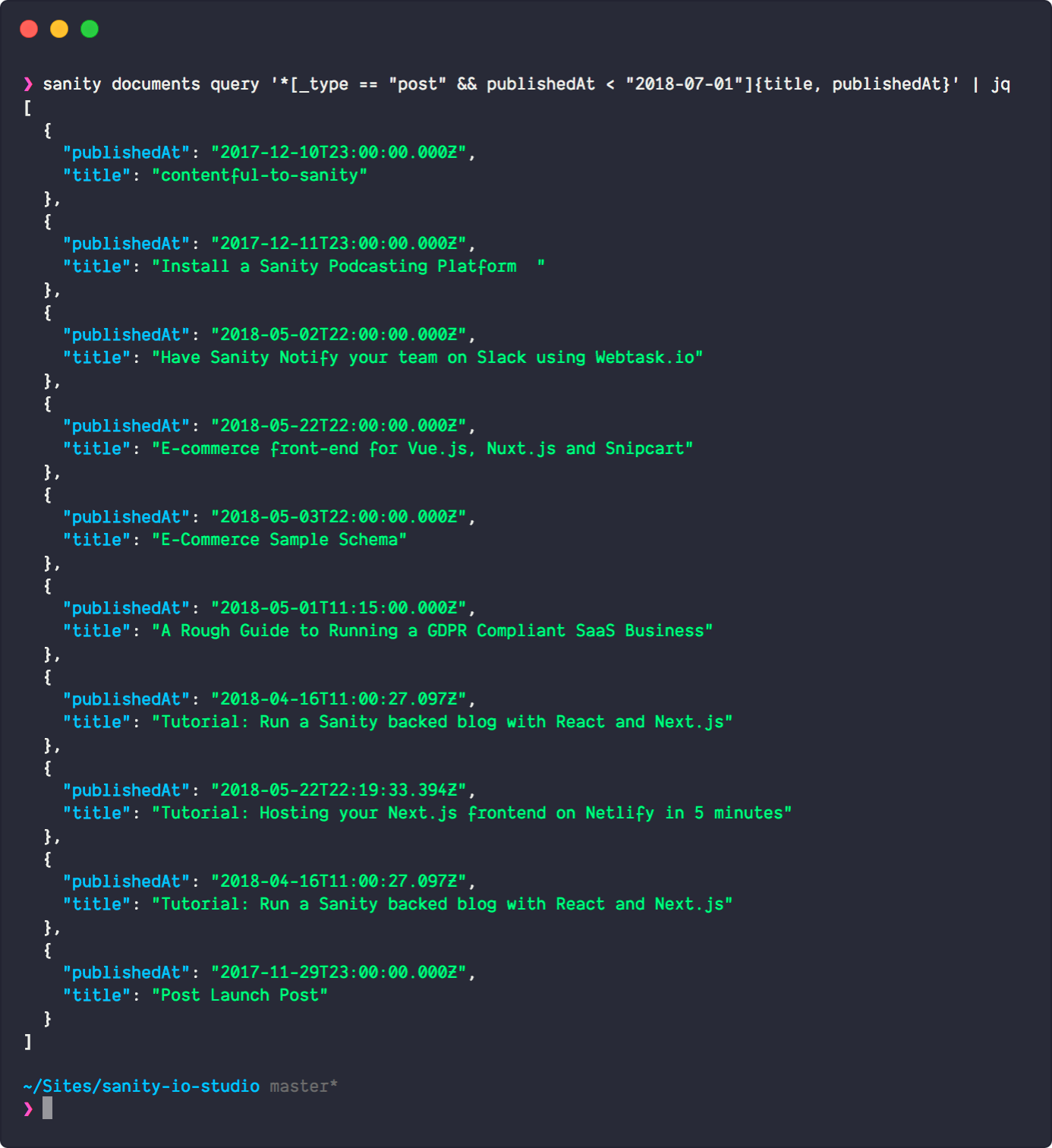Click the first Tutorial: Run a Sanity blog title
Viewport: 1052px width, 1148px height.
tap(443, 721)
